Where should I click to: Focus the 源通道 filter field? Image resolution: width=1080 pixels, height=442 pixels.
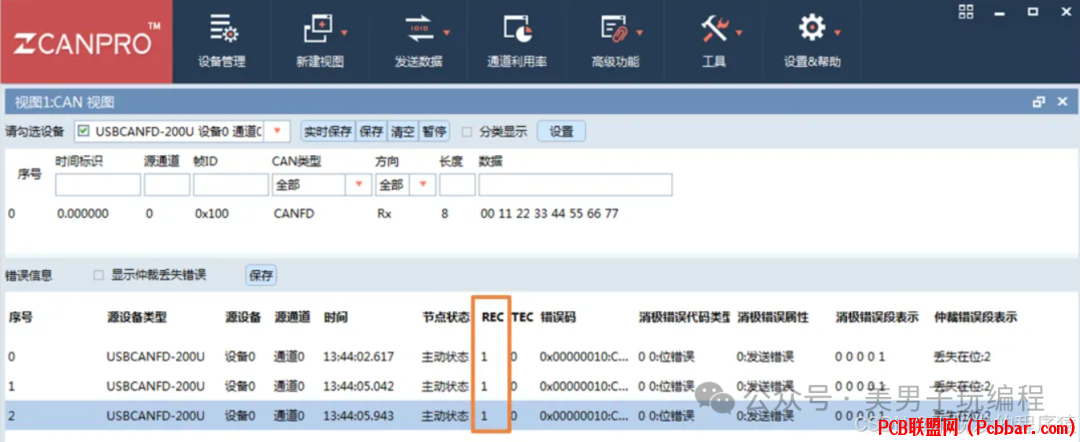pos(167,185)
